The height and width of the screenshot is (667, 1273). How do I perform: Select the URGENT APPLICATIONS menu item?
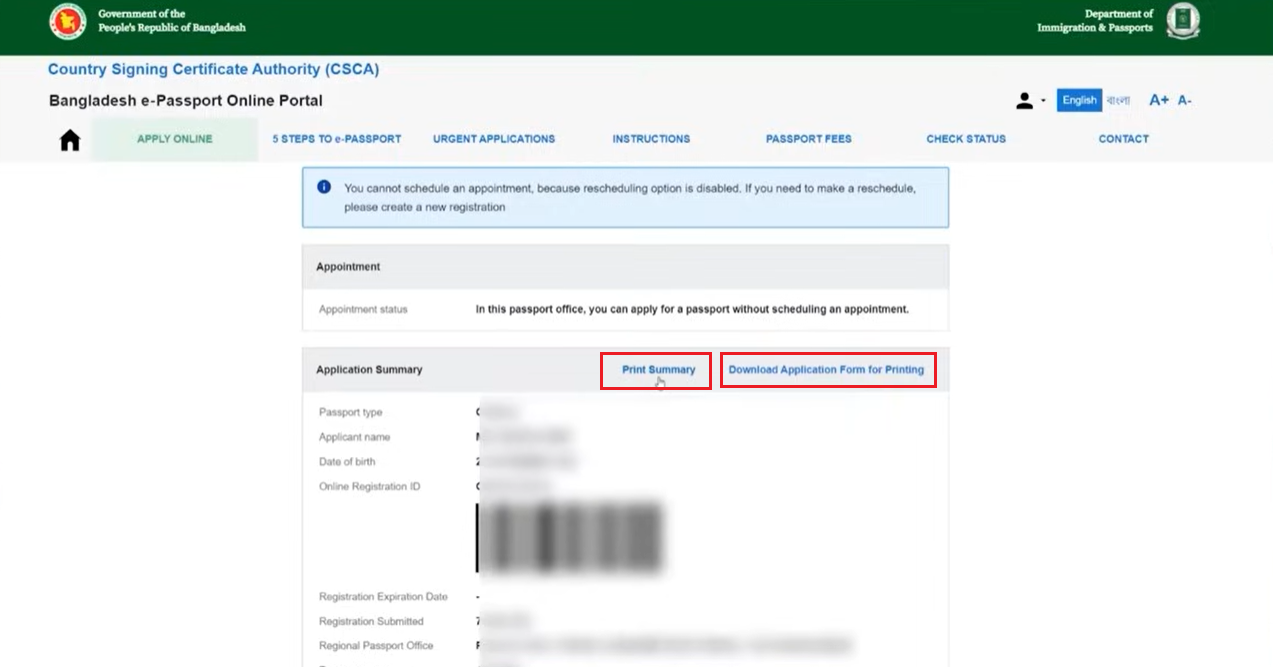click(x=494, y=139)
